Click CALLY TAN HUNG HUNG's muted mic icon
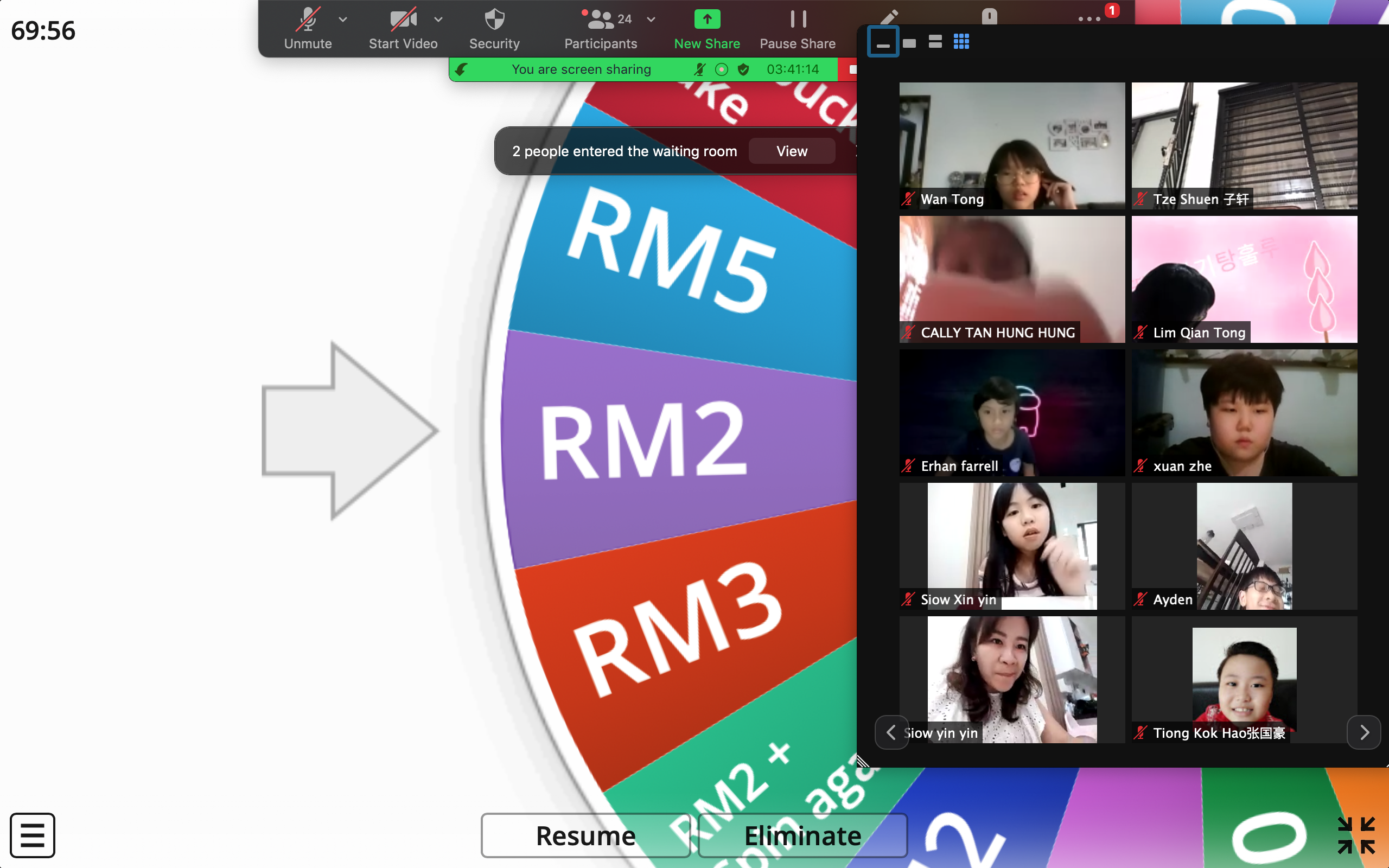Image resolution: width=1389 pixels, height=868 pixels. [908, 333]
